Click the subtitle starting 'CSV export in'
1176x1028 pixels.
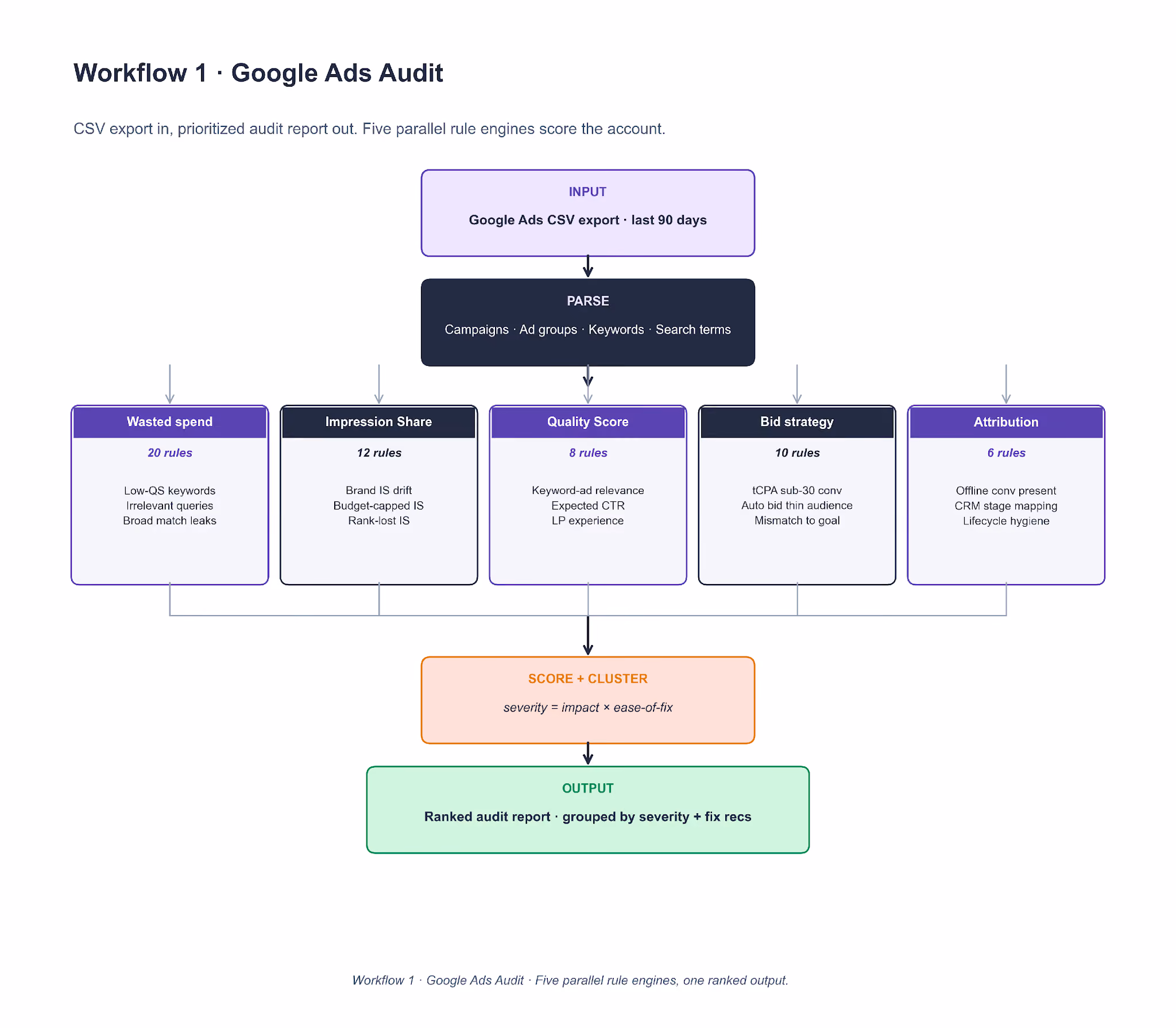pos(369,129)
